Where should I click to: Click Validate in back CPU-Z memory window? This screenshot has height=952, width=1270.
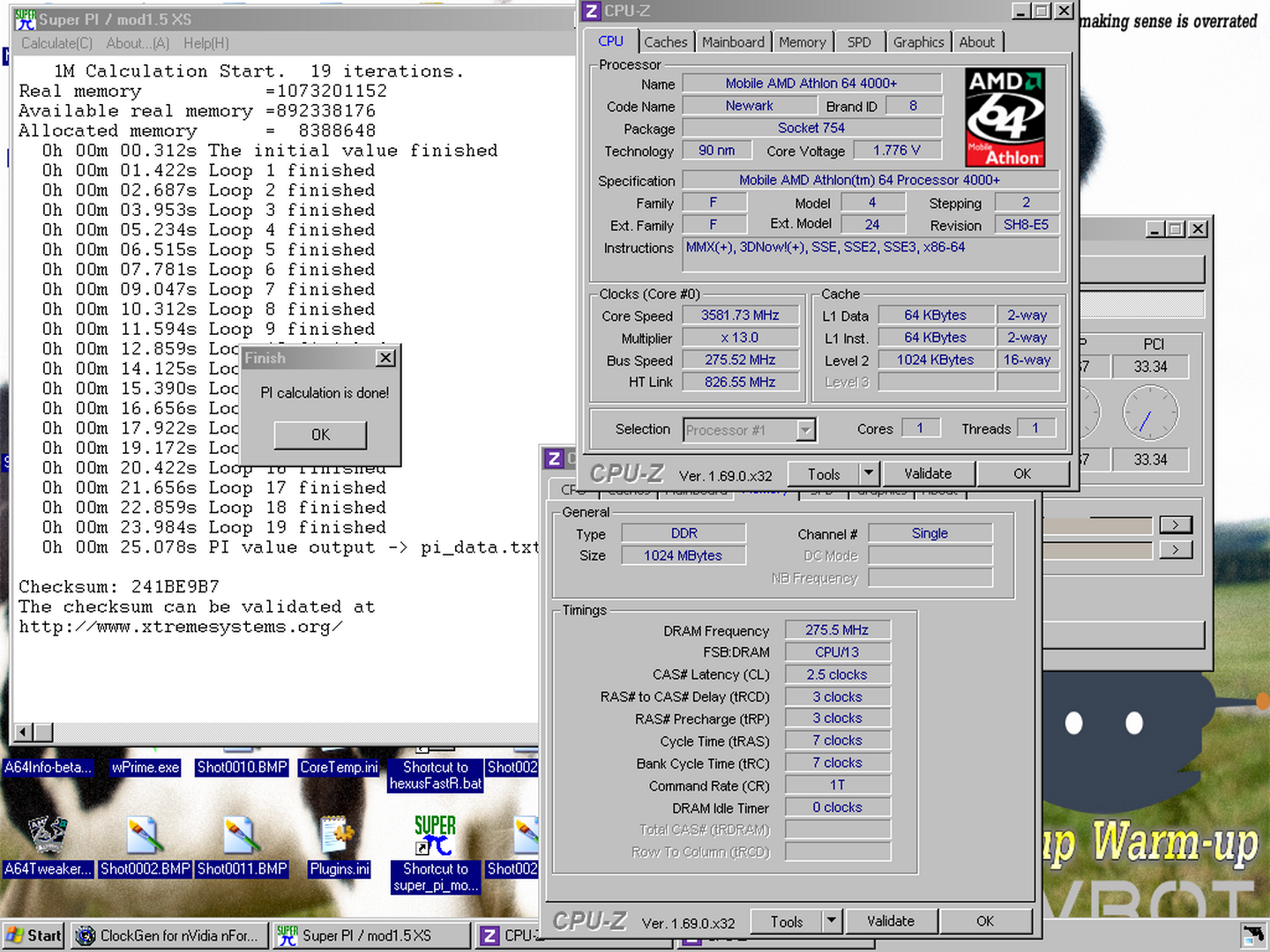pos(891,921)
